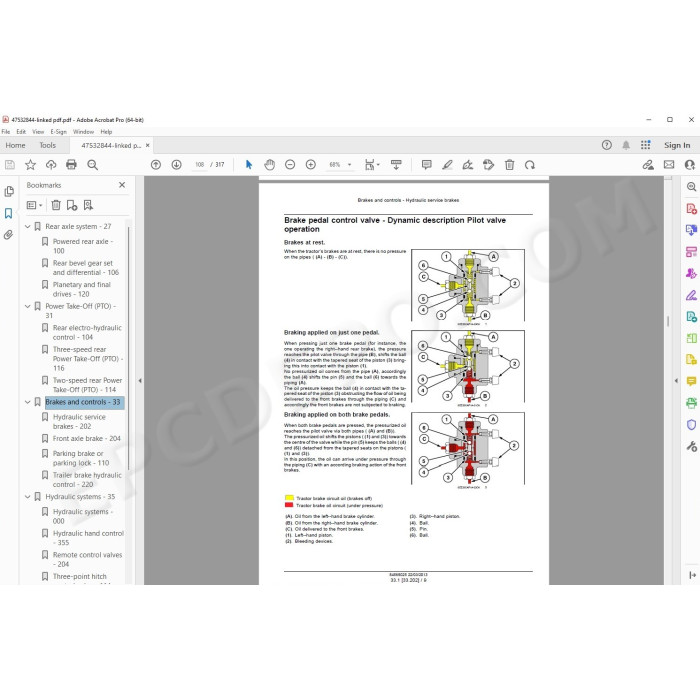This screenshot has width=700, height=700.
Task: Open the attachments paperclip panel
Action: click(x=9, y=235)
